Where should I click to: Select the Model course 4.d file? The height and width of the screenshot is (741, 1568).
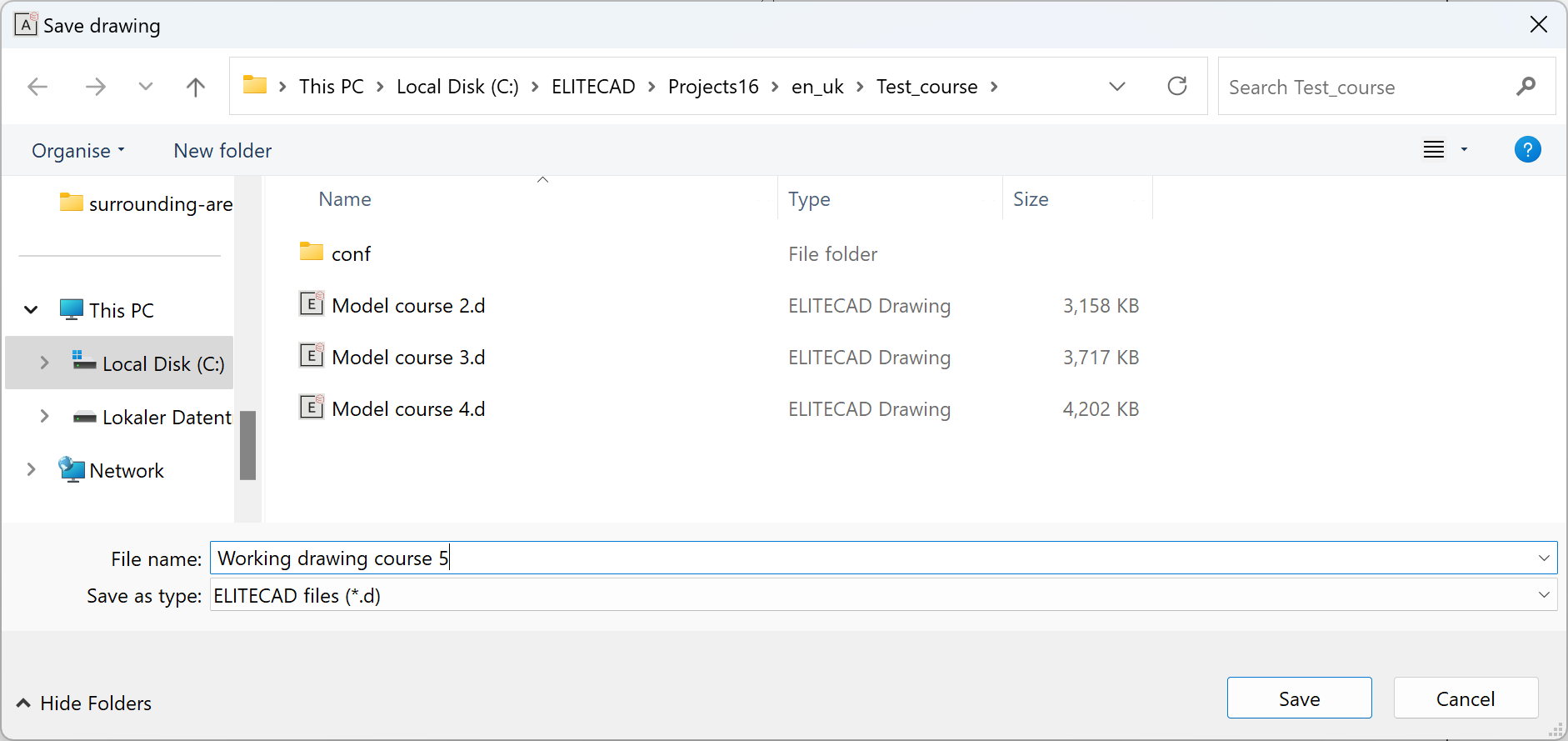click(407, 409)
